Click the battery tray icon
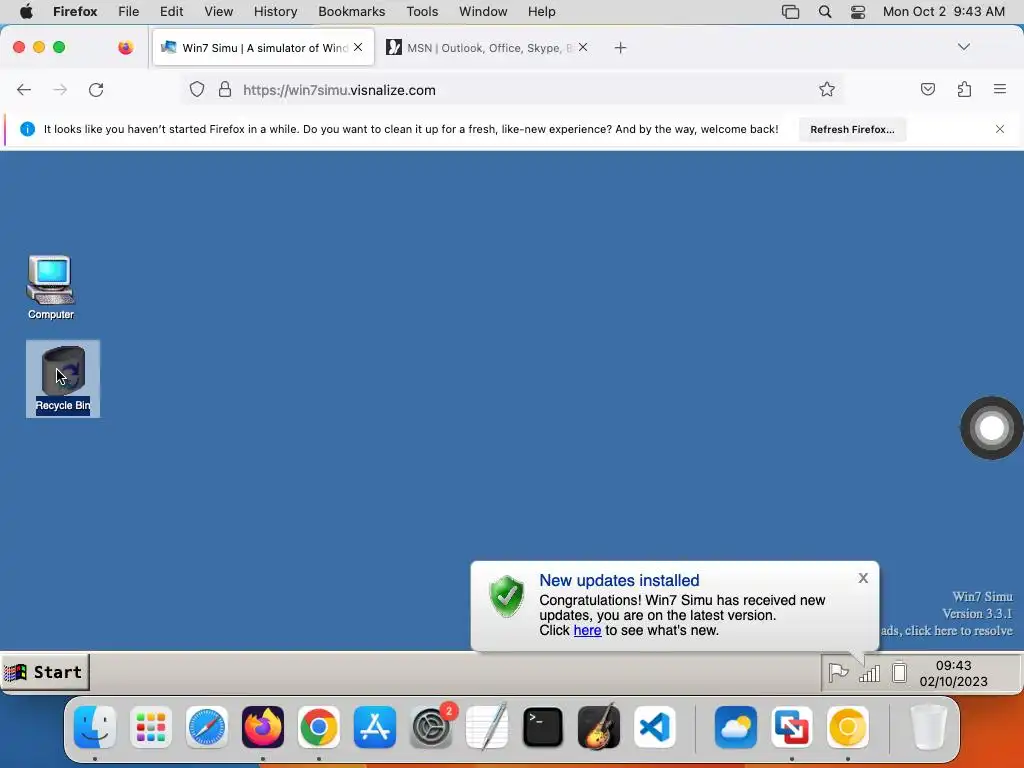Screen dimensions: 1024x768 (899, 672)
